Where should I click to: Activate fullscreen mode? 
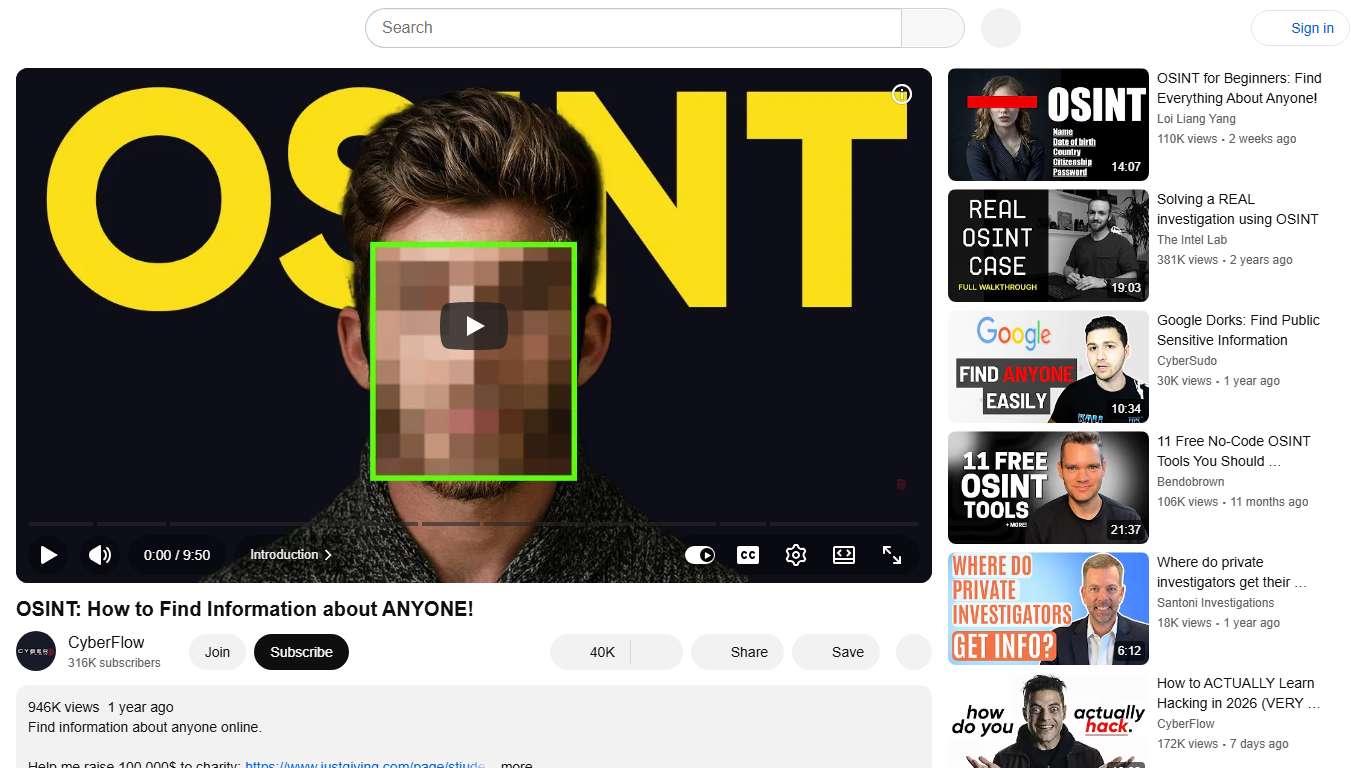click(891, 555)
